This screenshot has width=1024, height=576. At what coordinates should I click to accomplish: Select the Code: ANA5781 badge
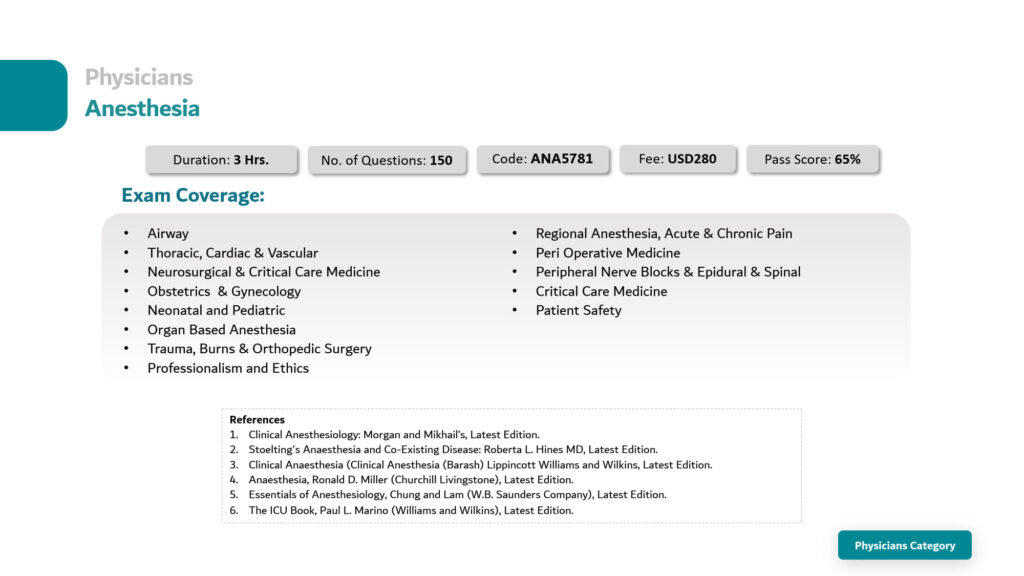(543, 159)
